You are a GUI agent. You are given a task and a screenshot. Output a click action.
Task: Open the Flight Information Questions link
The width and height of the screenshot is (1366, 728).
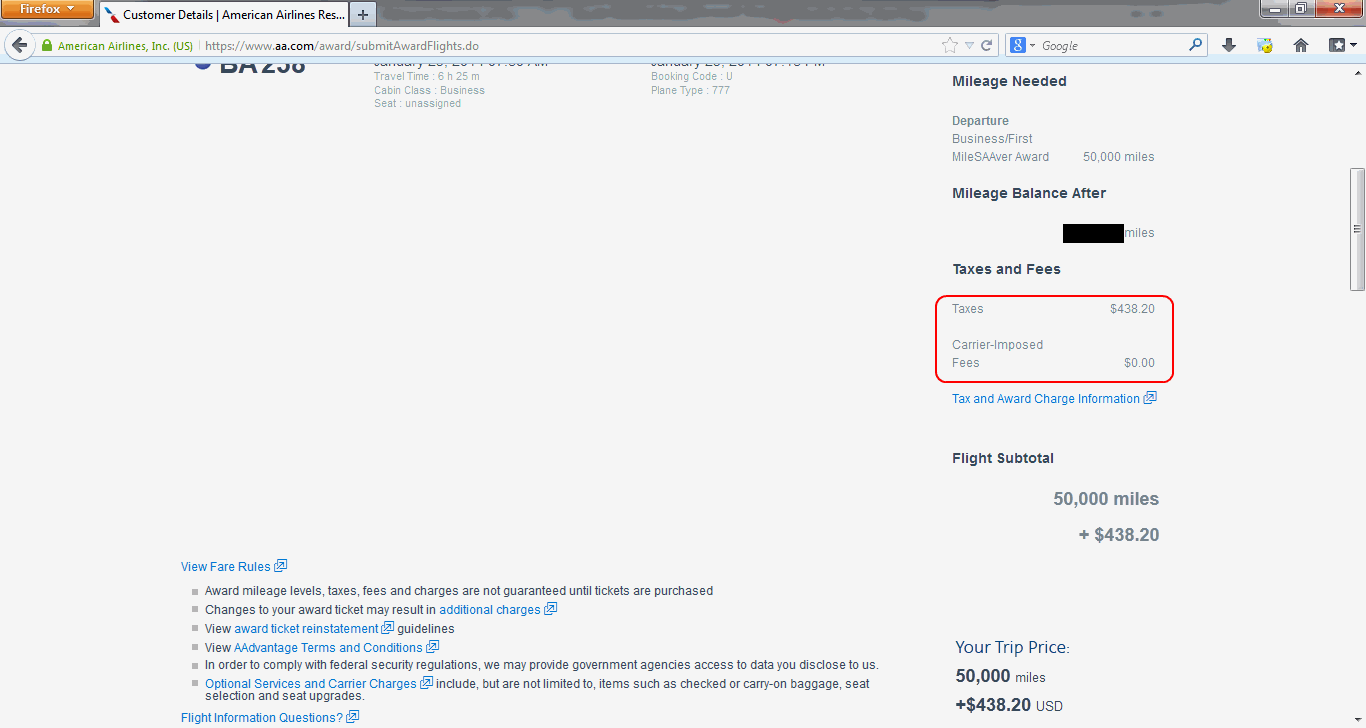tap(262, 718)
